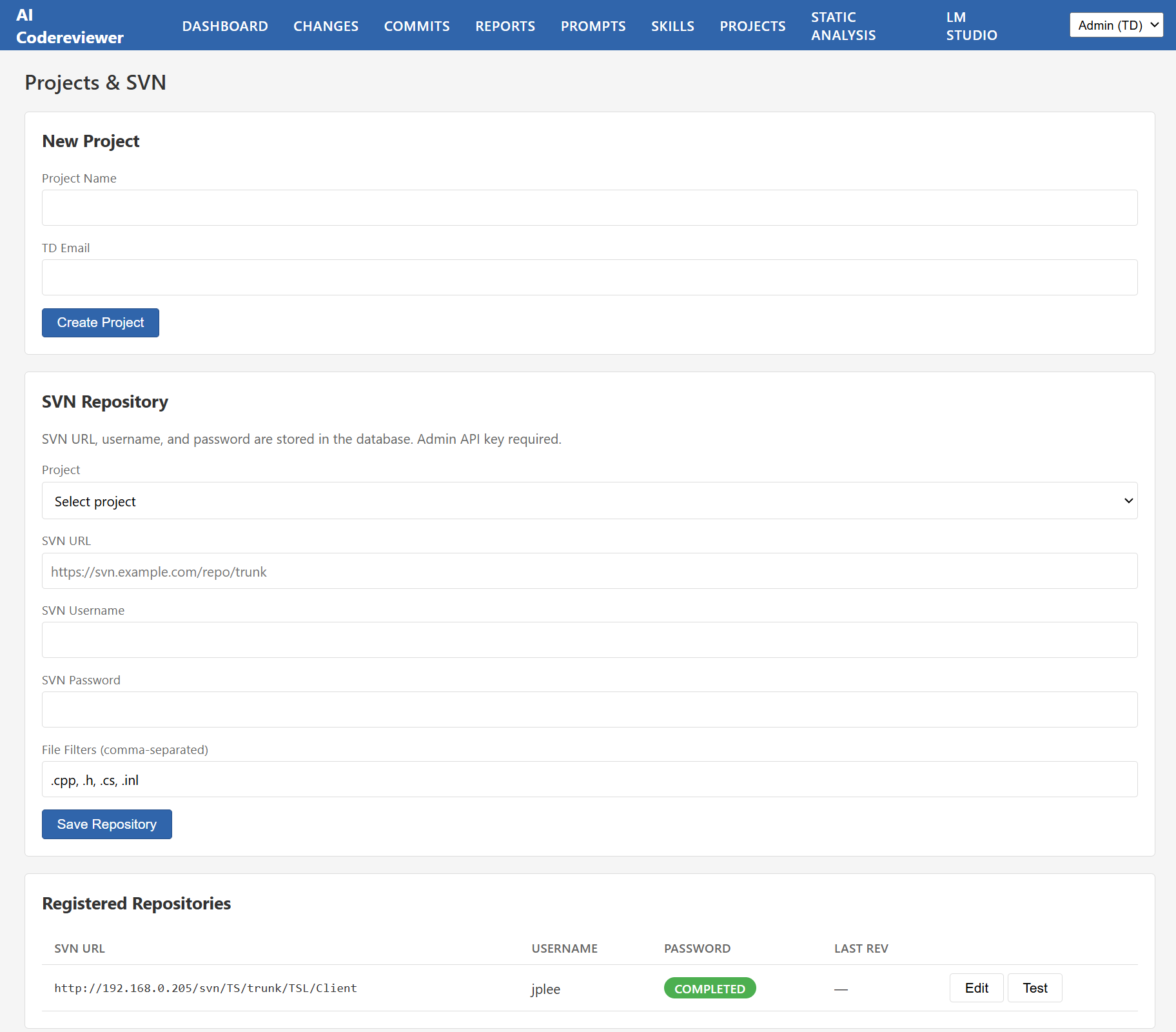Edit the File Filters field
Image resolution: width=1176 pixels, height=1032 pixels.
(x=589, y=779)
